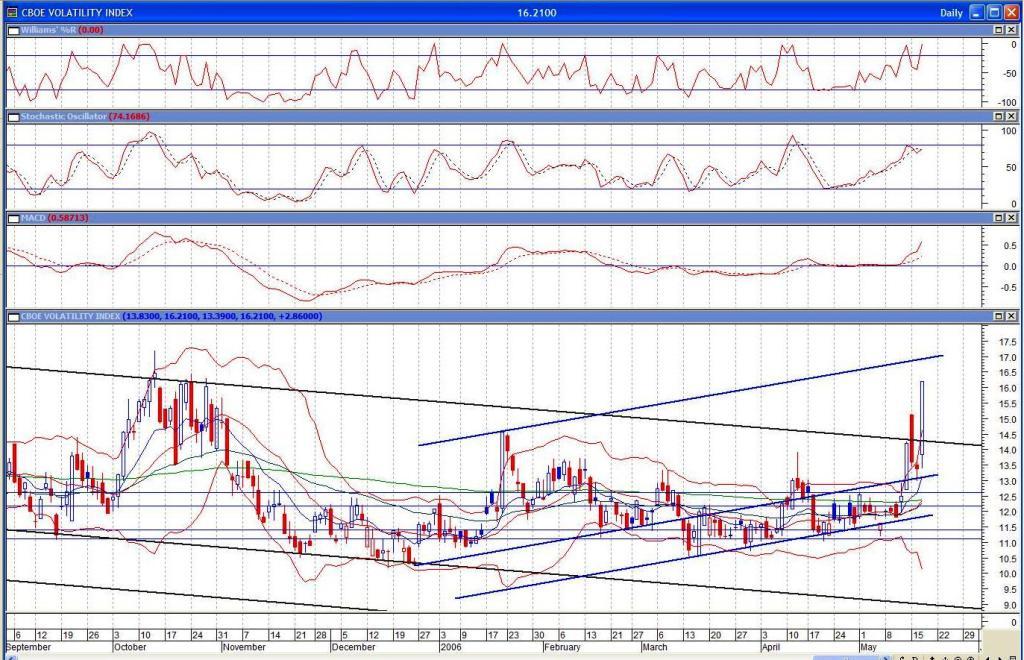Click the September month label on date axis

(x=29, y=648)
